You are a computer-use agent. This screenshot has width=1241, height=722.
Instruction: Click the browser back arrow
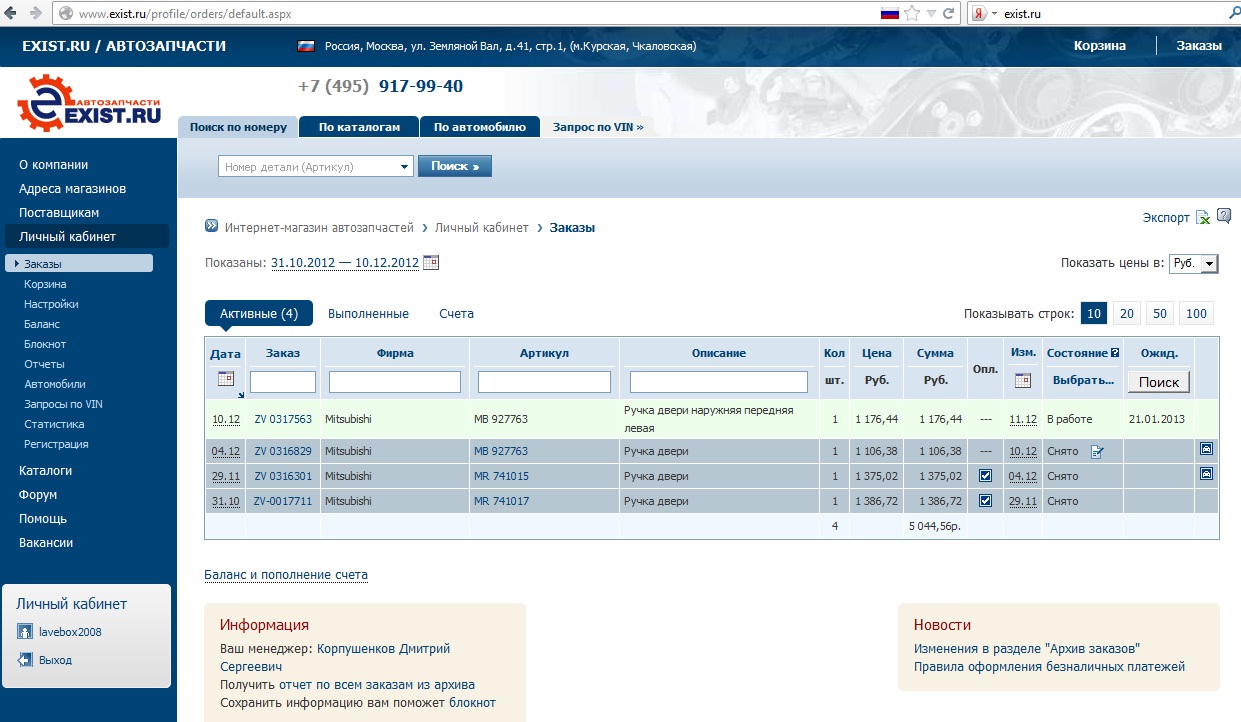[11, 13]
